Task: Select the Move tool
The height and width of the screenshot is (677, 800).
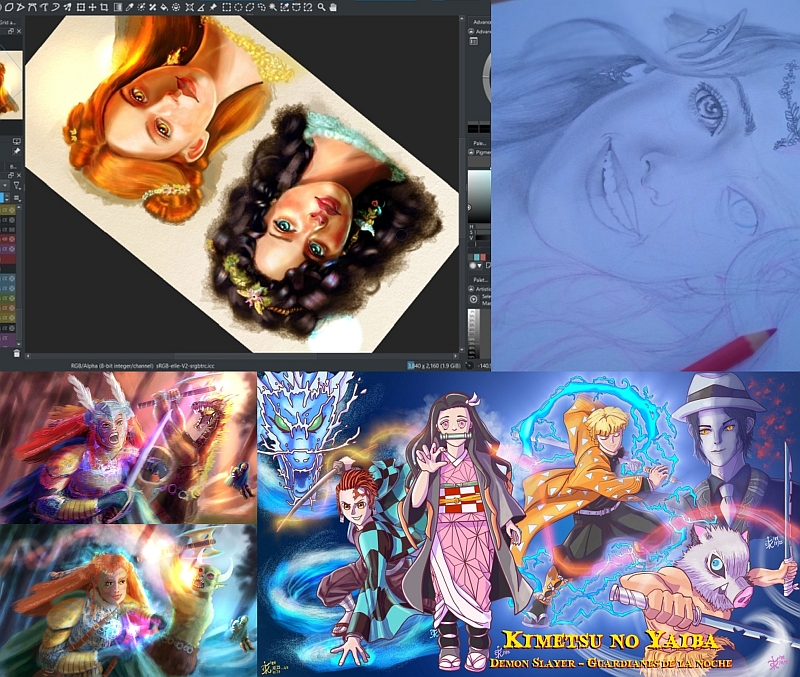Action: (92, 7)
